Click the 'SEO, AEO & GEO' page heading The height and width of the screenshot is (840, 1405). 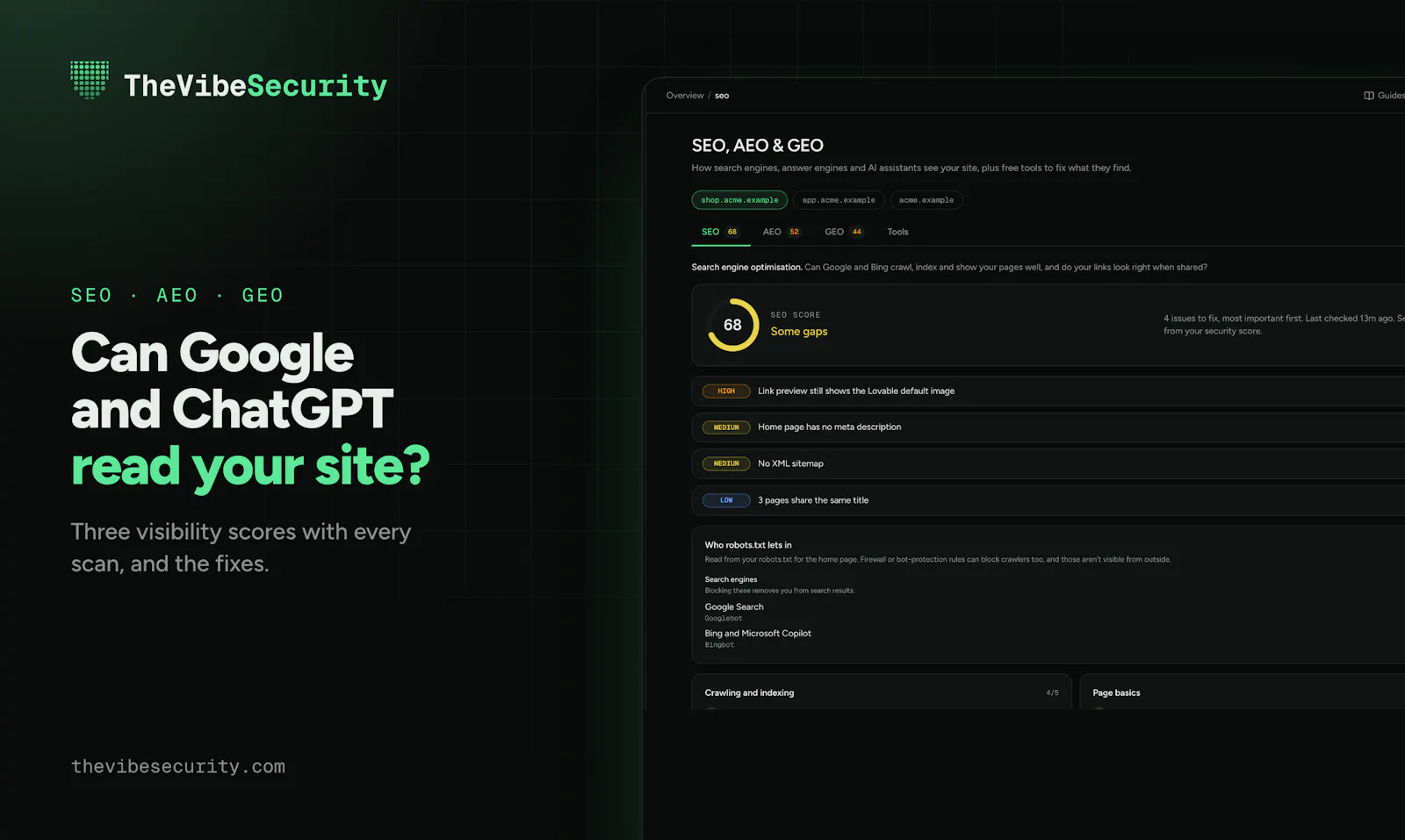click(757, 146)
